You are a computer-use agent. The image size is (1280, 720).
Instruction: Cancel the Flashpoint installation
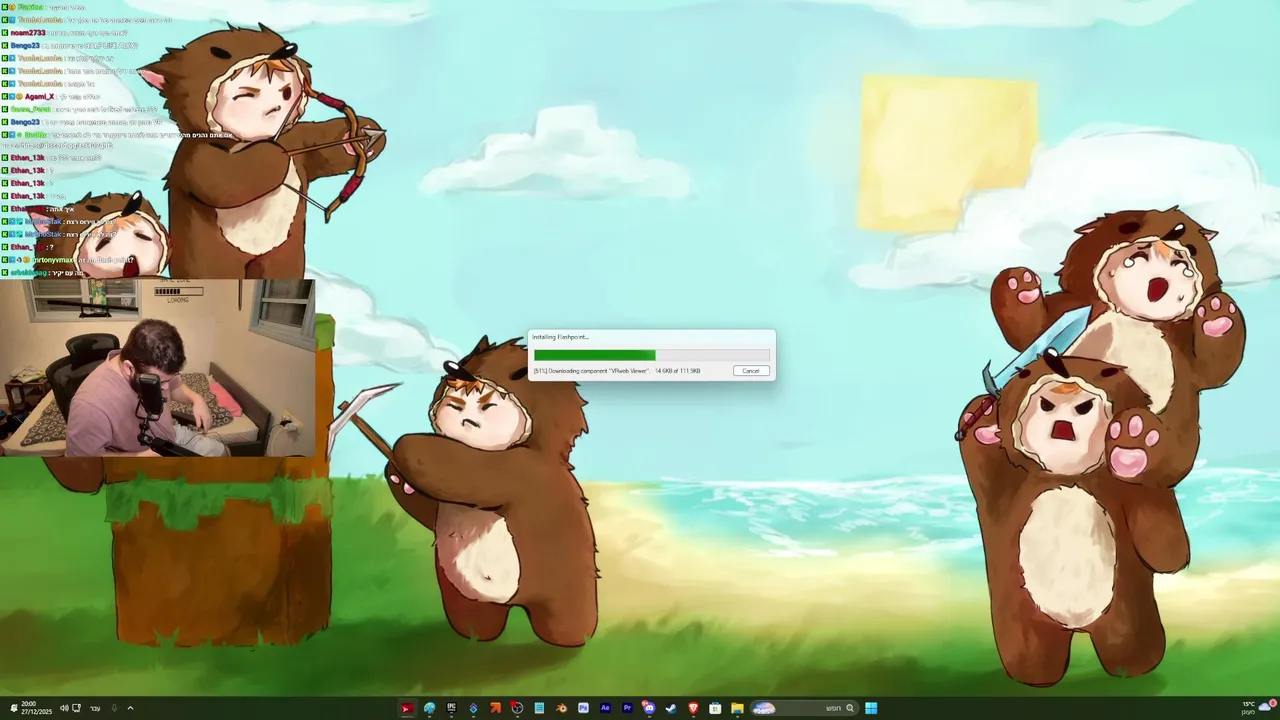click(x=751, y=371)
